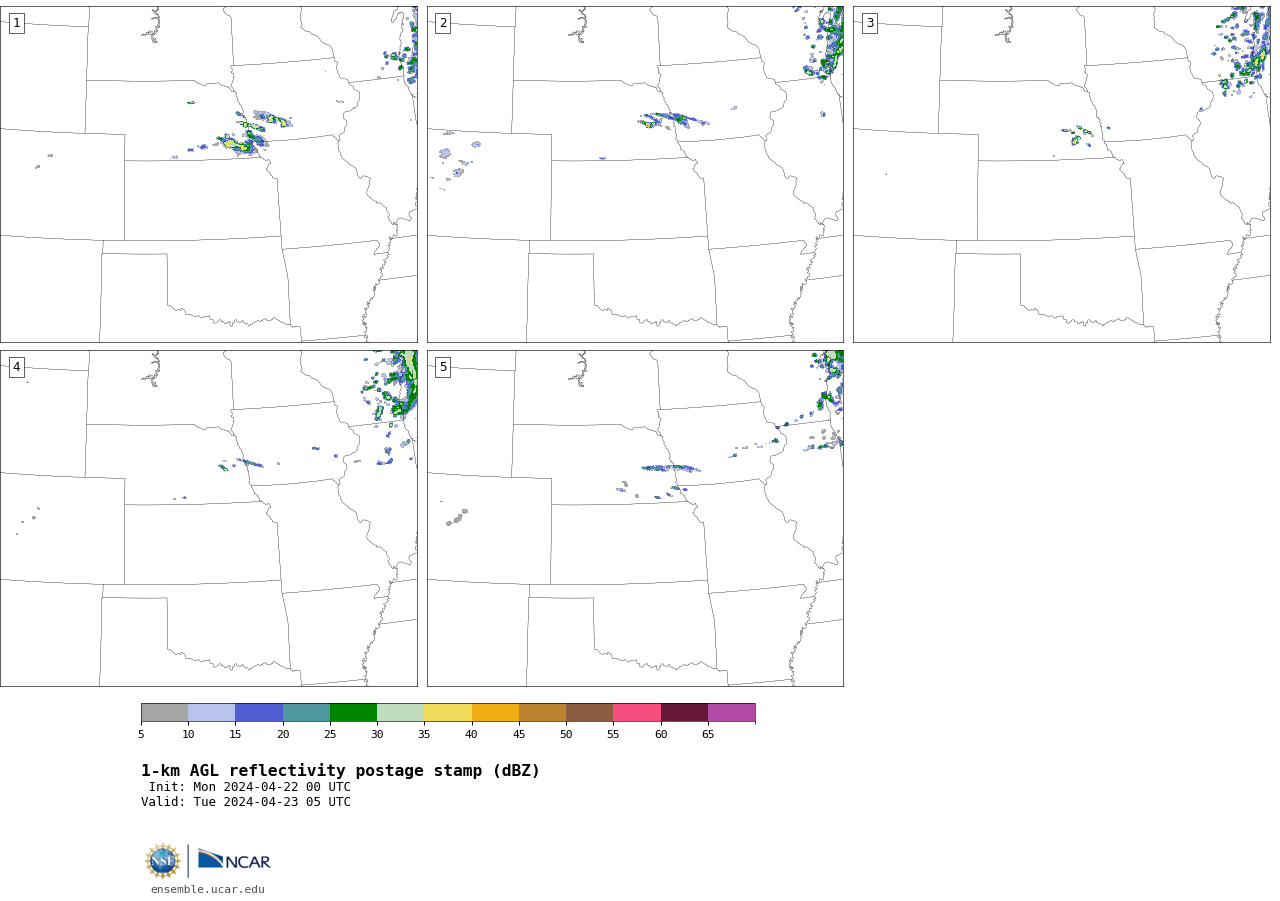Click the member number 2 label box
Viewport: 1280px width, 901px height.
pyautogui.click(x=443, y=23)
